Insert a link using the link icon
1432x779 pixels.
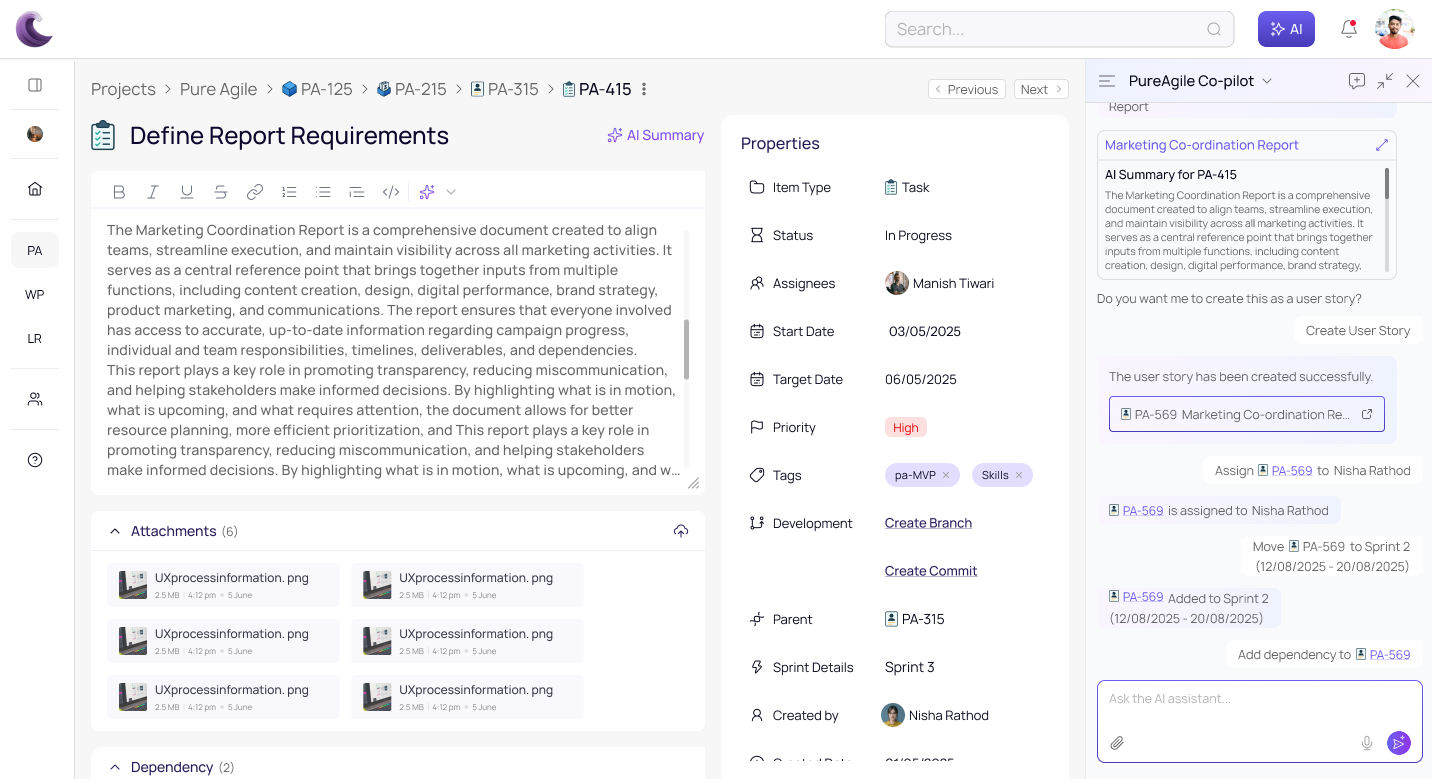point(255,192)
